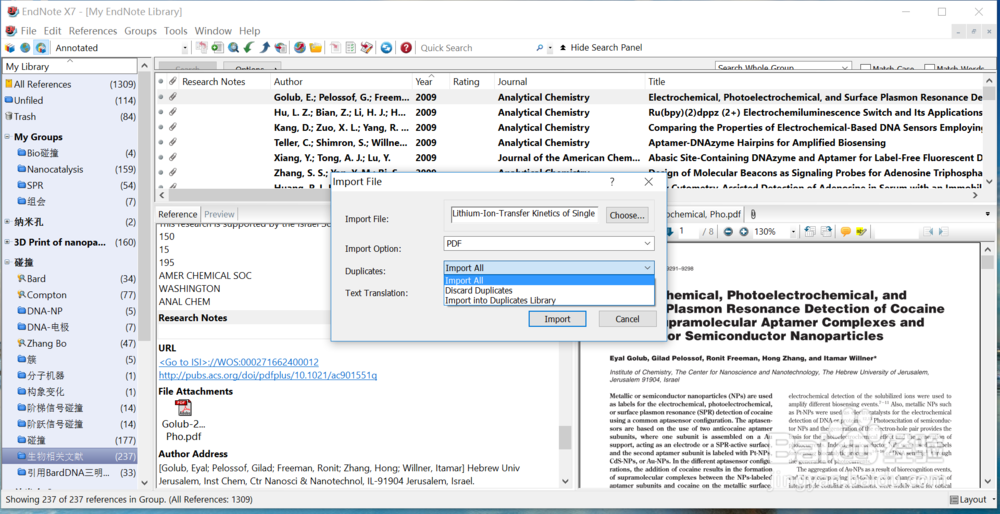Viewport: 1000px width, 514px height.
Task: Create a New Reference with toolbar icon
Action: point(217,48)
